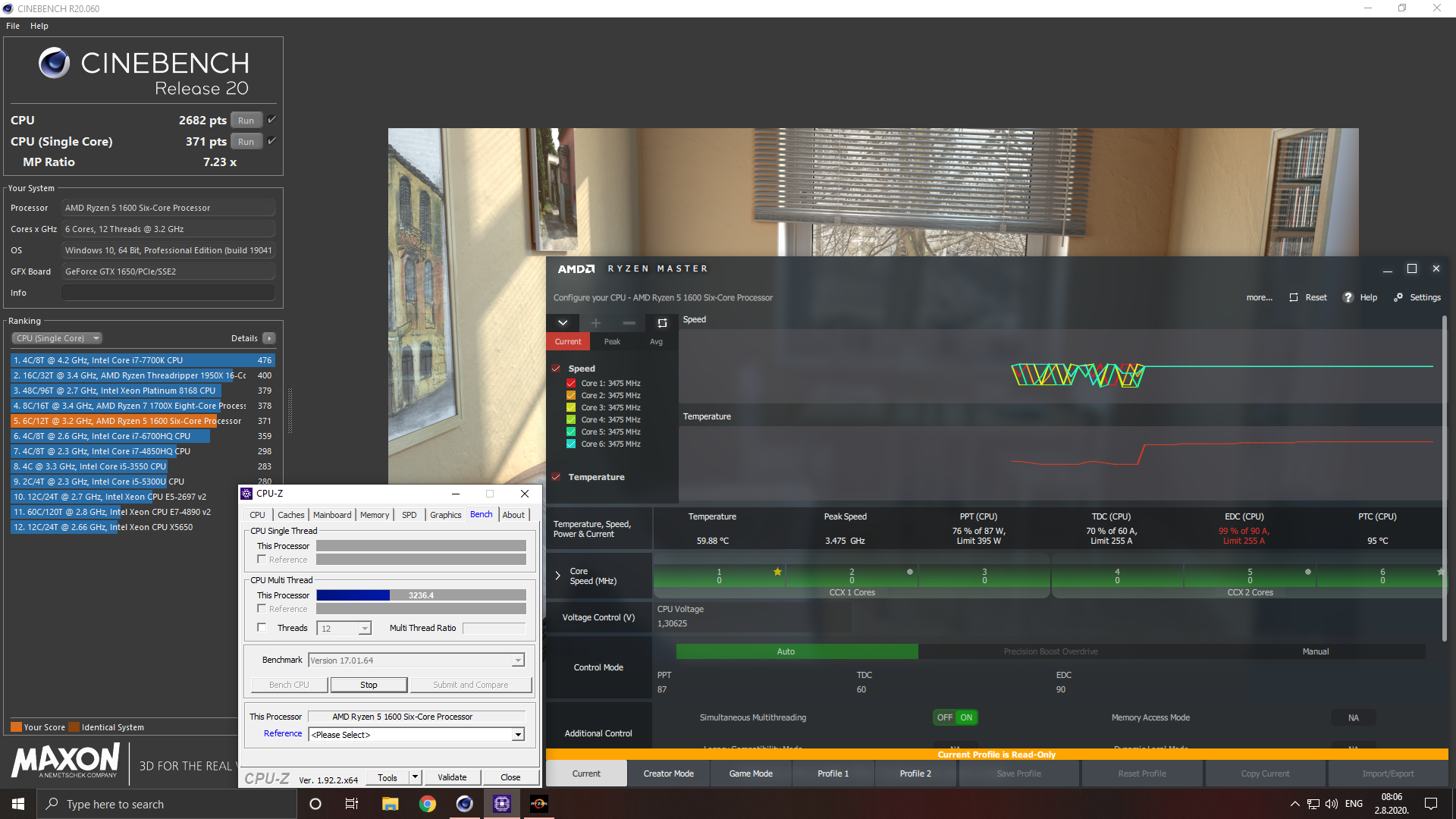The height and width of the screenshot is (819, 1456).
Task: Click the Cinebench CPU Run button
Action: 246,120
